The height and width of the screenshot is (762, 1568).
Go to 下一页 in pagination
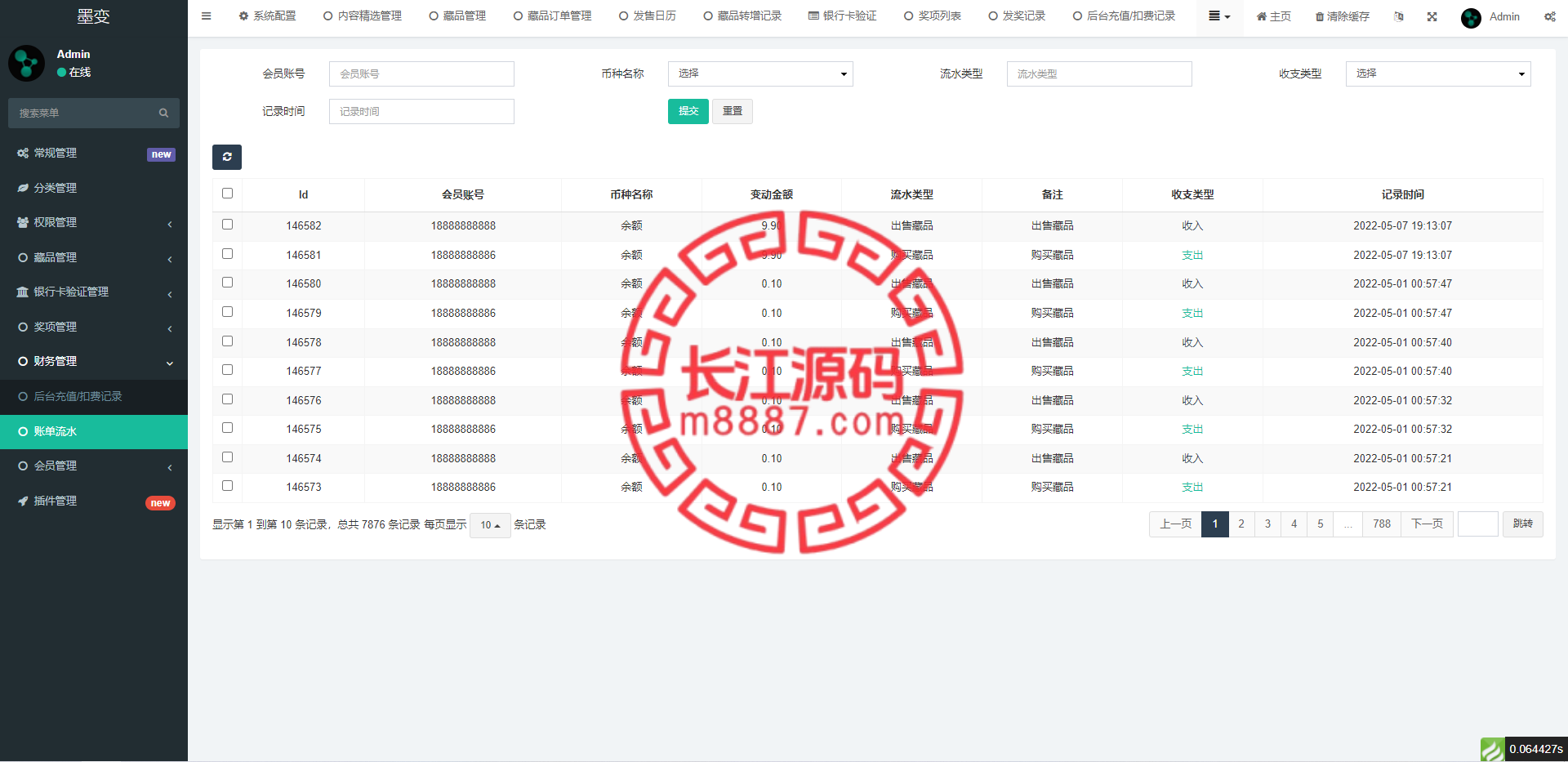tap(1427, 524)
